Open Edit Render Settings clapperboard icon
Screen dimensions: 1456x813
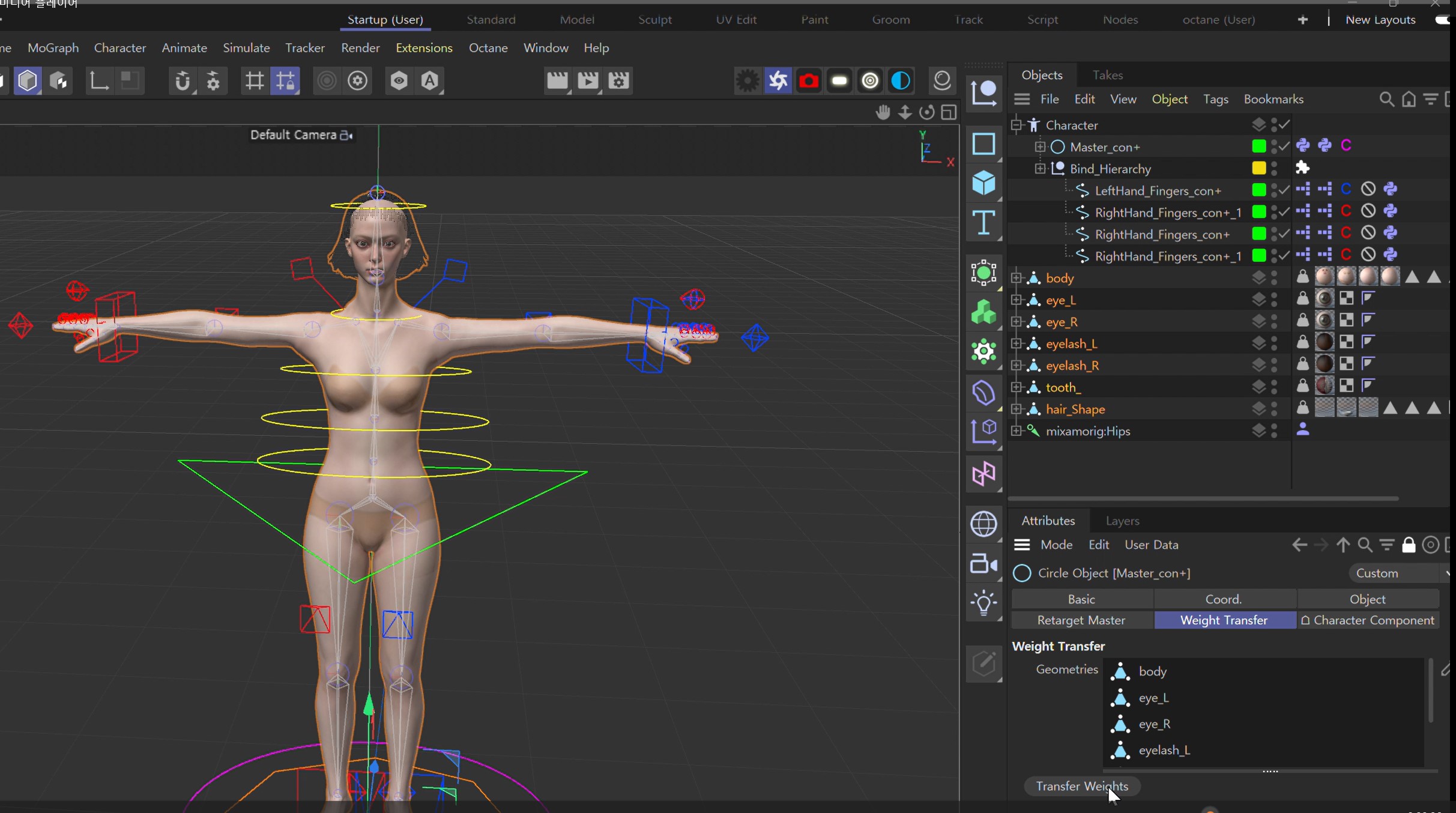pos(618,80)
